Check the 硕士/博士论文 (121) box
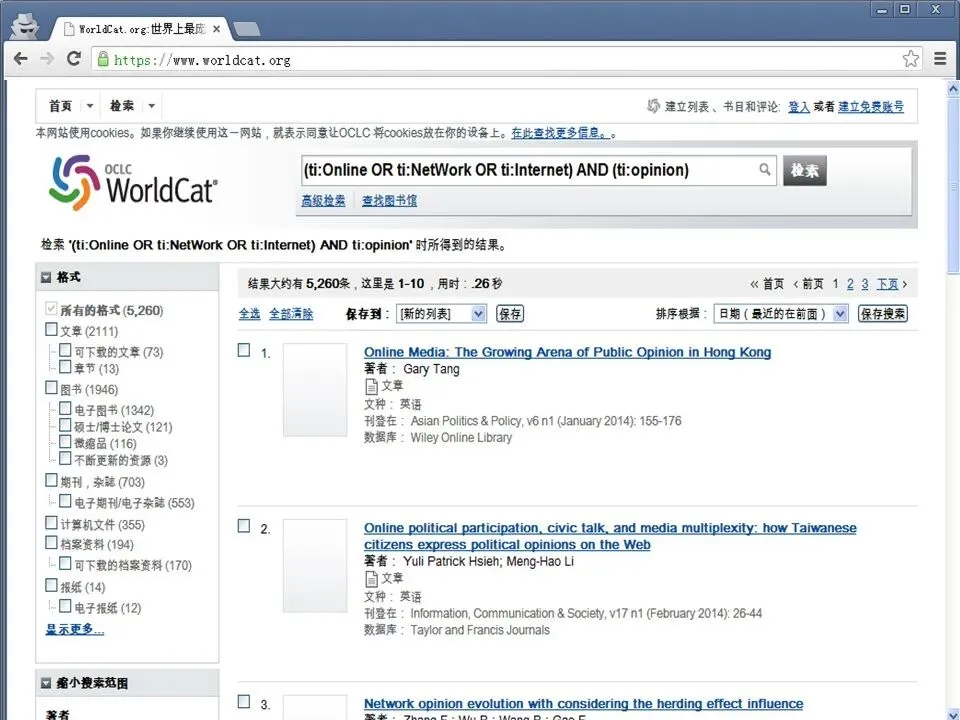 pos(65,425)
